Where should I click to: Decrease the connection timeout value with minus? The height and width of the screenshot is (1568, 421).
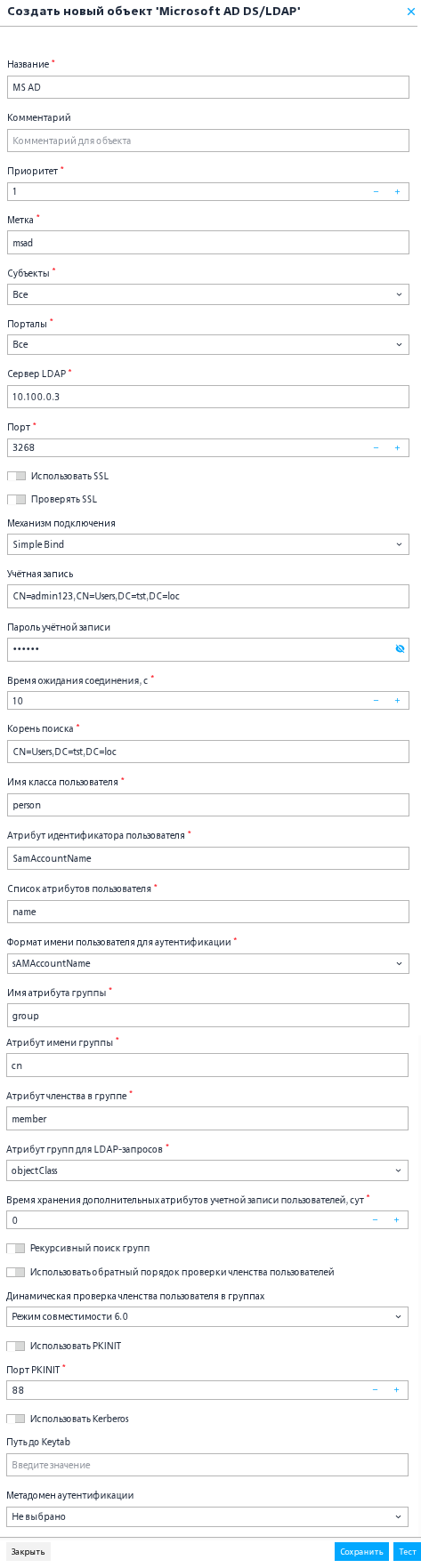pyautogui.click(x=376, y=701)
